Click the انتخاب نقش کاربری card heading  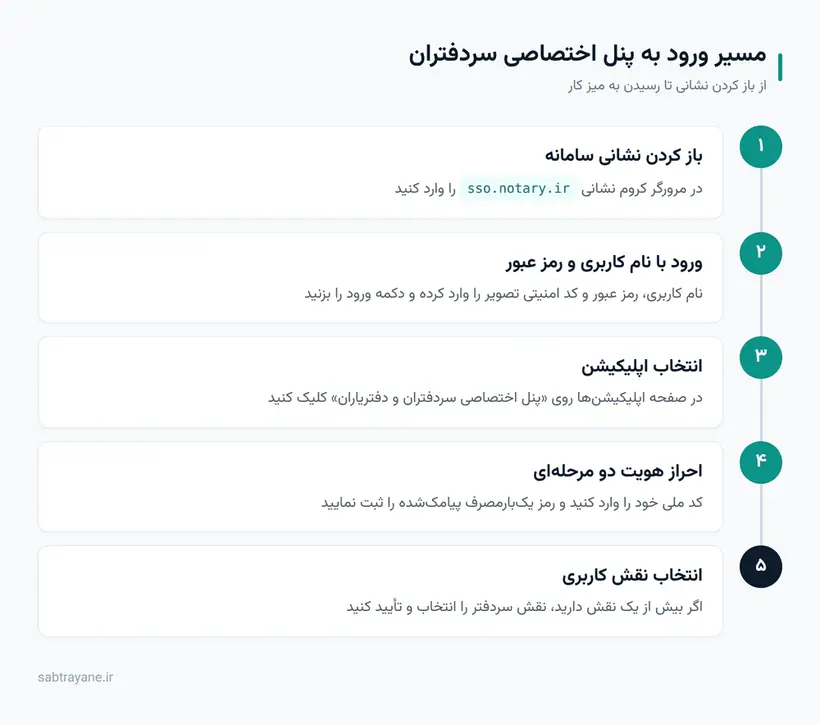[x=632, y=575]
